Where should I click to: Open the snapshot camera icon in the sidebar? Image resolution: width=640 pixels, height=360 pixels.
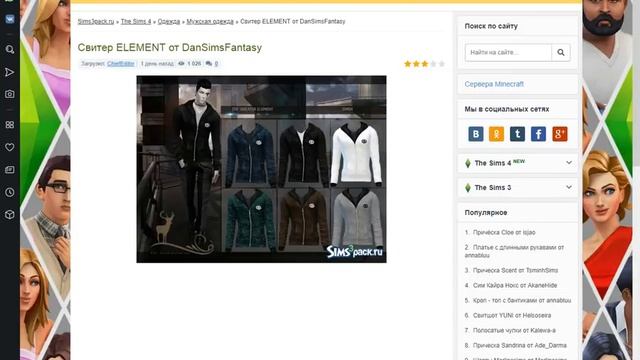[10, 94]
